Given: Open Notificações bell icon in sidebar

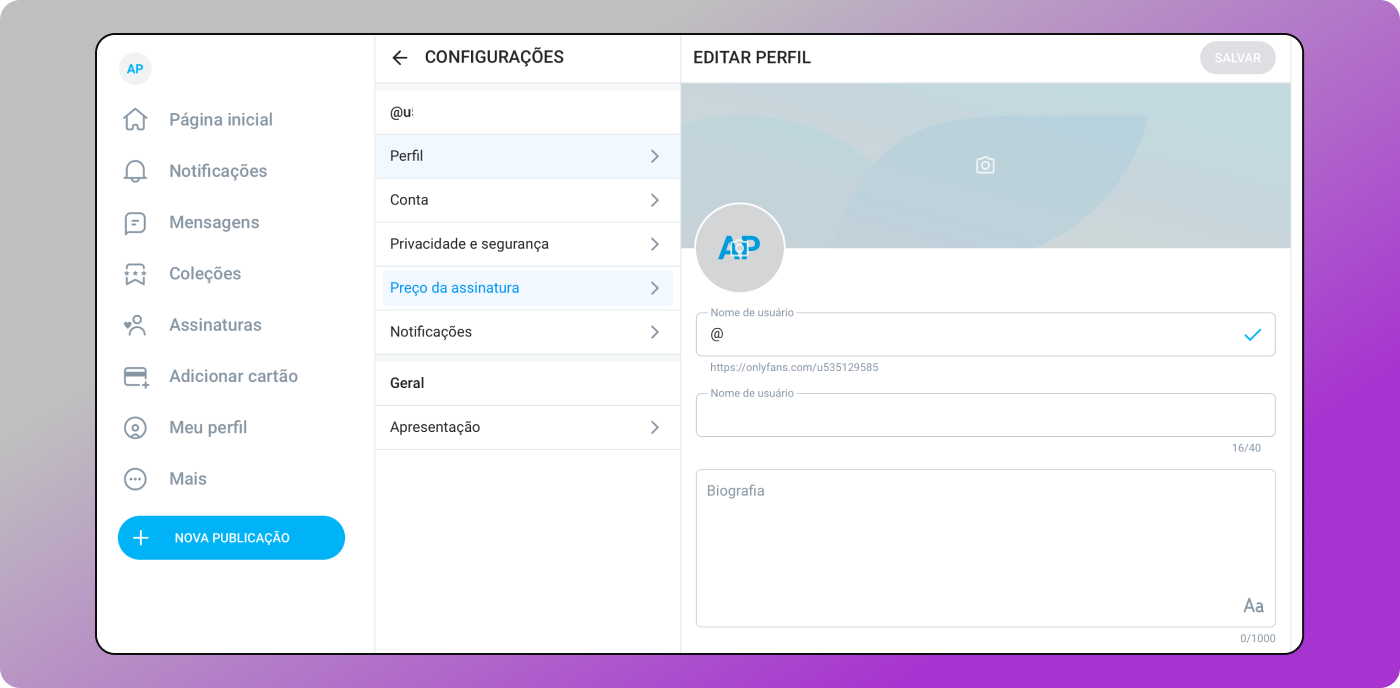Looking at the screenshot, I should click(135, 171).
